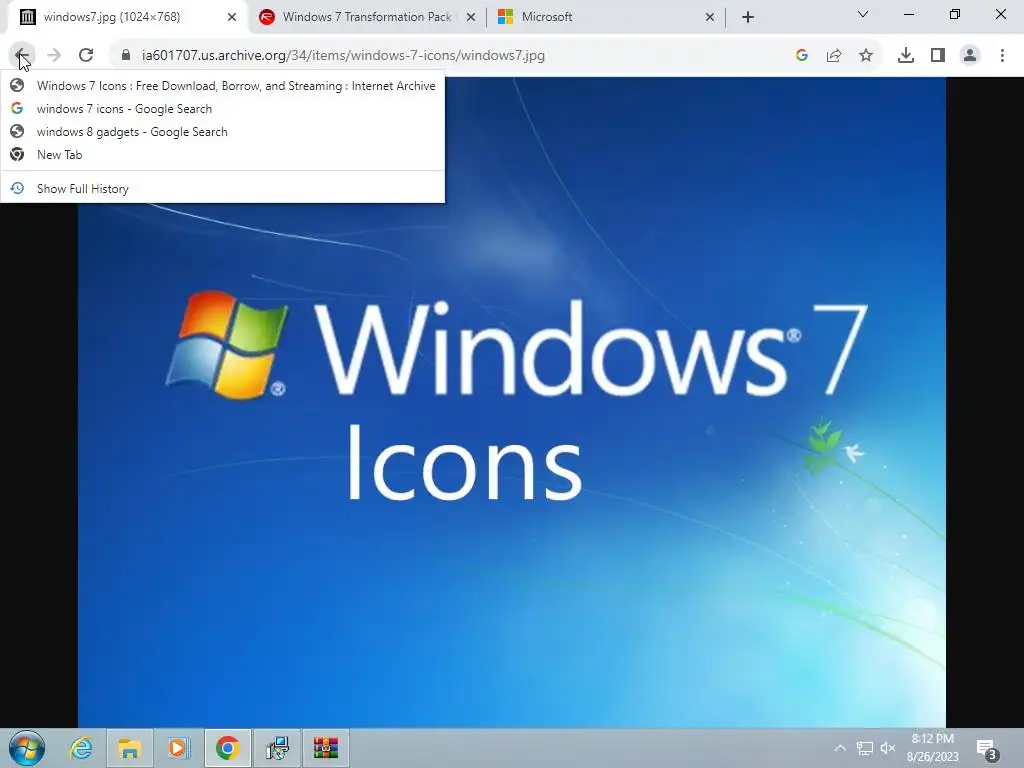Screen dimensions: 1024x768
Task: Reload the current page
Action: [x=86, y=56]
